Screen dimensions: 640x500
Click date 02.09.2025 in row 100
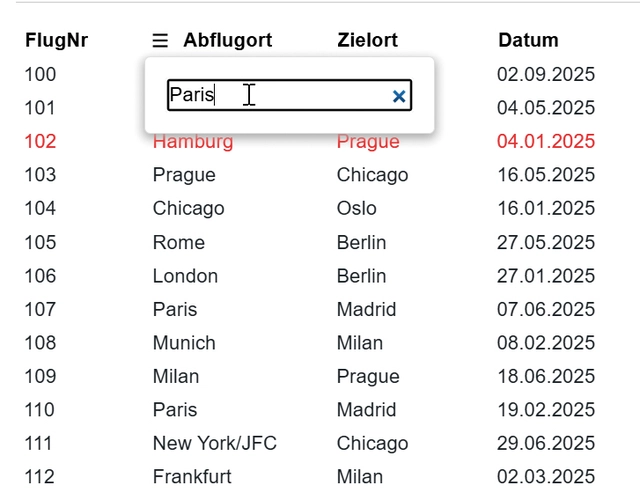click(x=545, y=75)
